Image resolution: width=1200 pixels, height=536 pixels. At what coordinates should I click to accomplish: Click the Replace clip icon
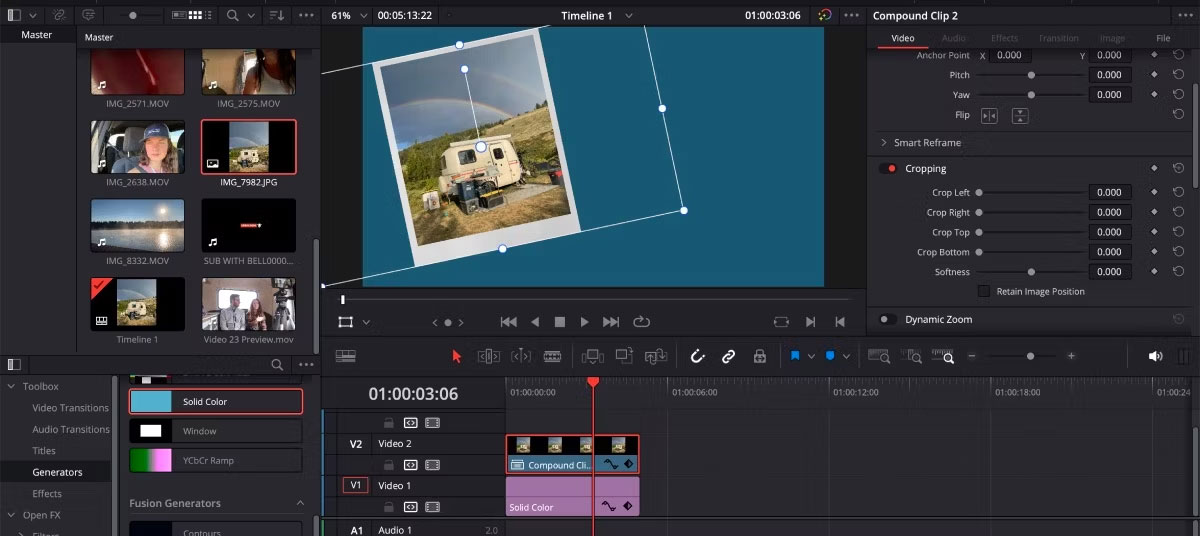(656, 356)
